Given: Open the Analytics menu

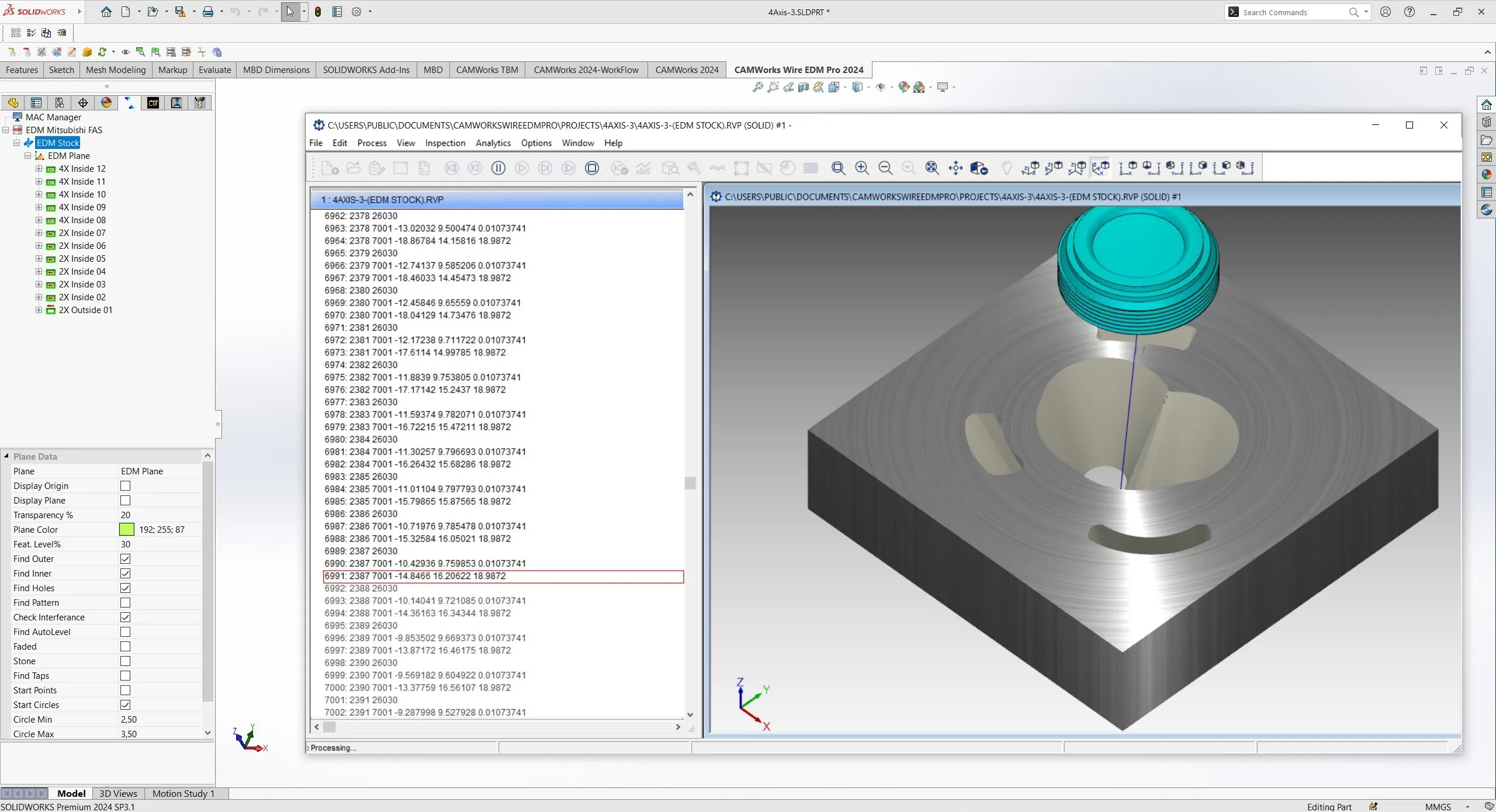Looking at the screenshot, I should click(493, 143).
